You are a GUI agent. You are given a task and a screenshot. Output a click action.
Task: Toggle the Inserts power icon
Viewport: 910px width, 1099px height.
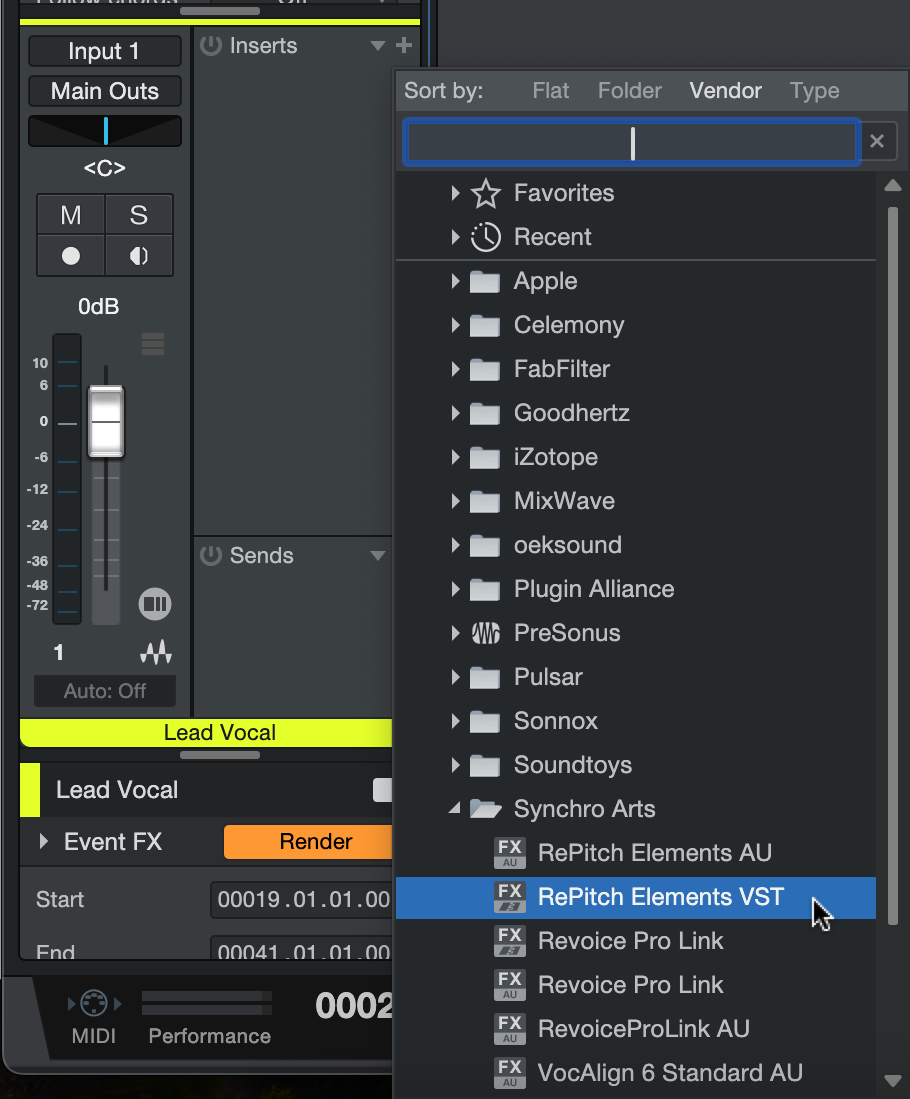(210, 46)
